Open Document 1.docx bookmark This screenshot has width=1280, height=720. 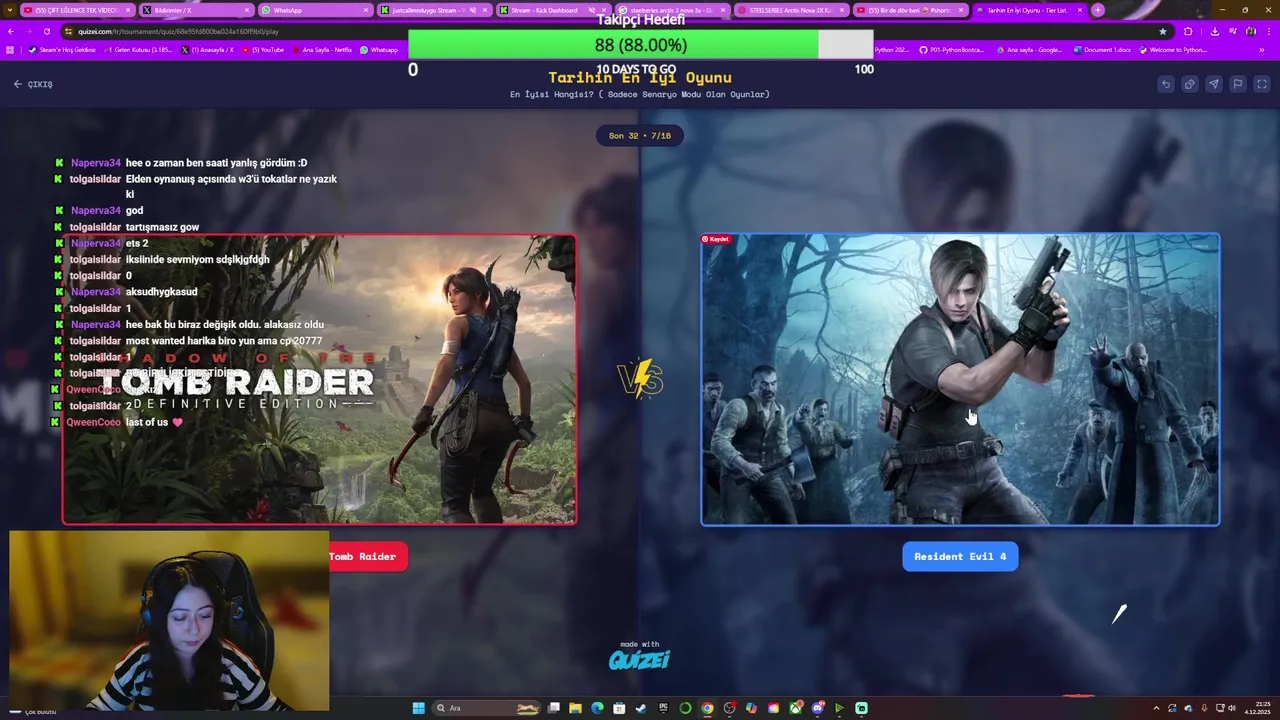[1102, 49]
